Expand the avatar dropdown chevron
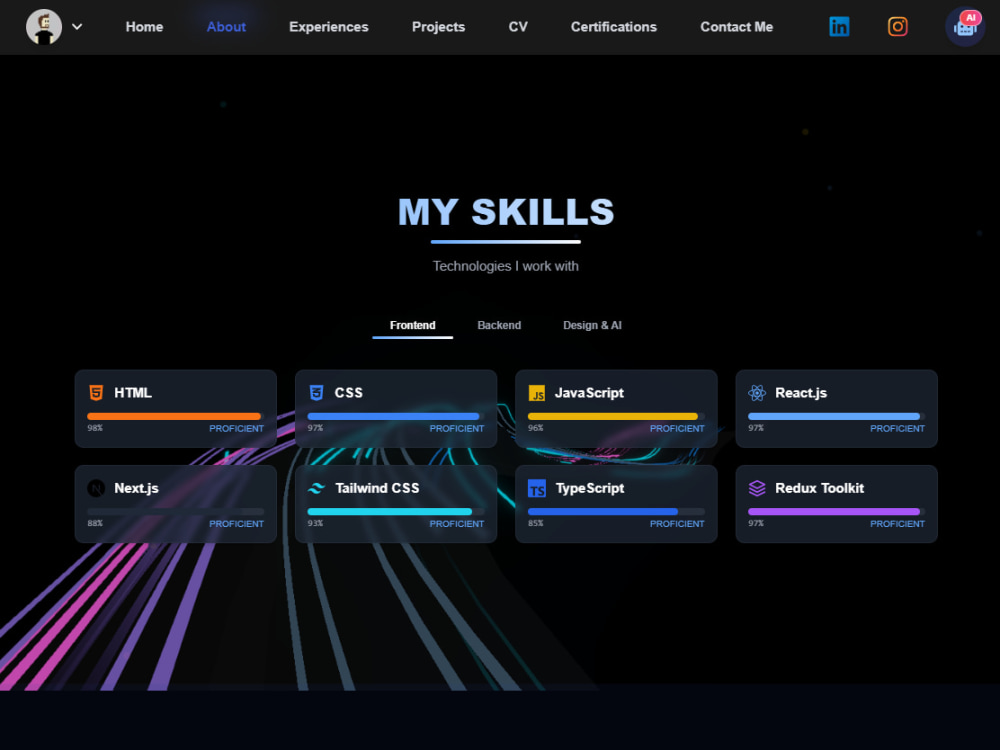Screen dimensions: 1000x750 pyautogui.click(x=77, y=27)
